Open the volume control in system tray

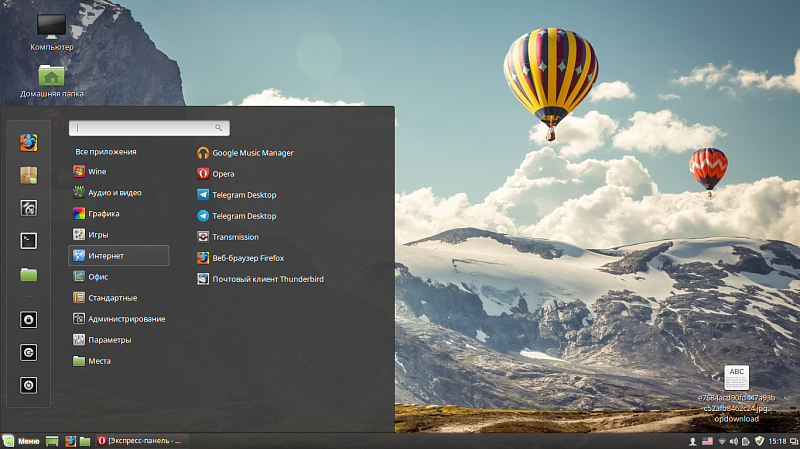(x=734, y=441)
